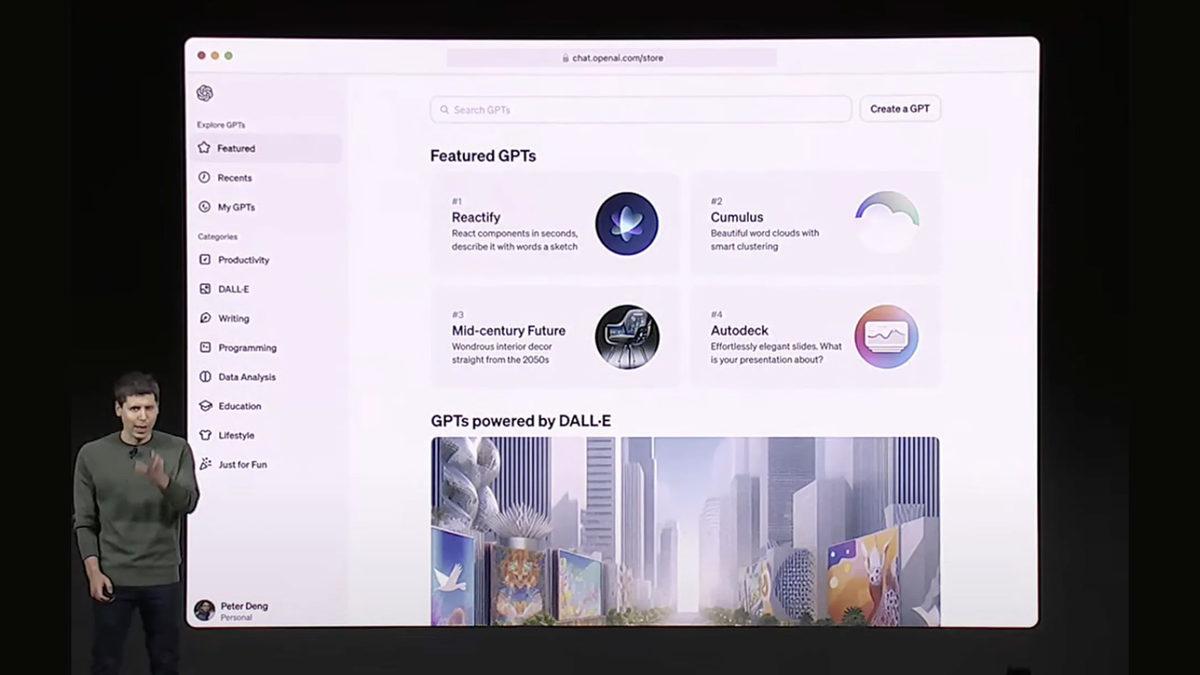The height and width of the screenshot is (675, 1200).
Task: Open the Reactify GPT icon
Action: [627, 223]
